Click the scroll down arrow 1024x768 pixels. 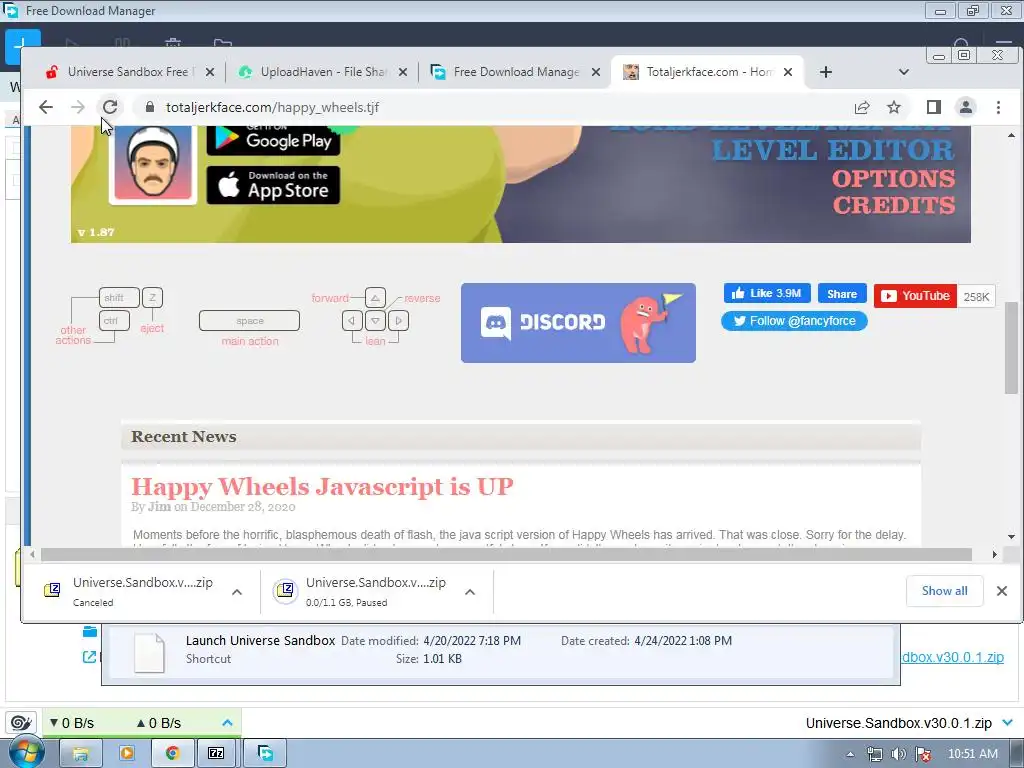point(1011,537)
